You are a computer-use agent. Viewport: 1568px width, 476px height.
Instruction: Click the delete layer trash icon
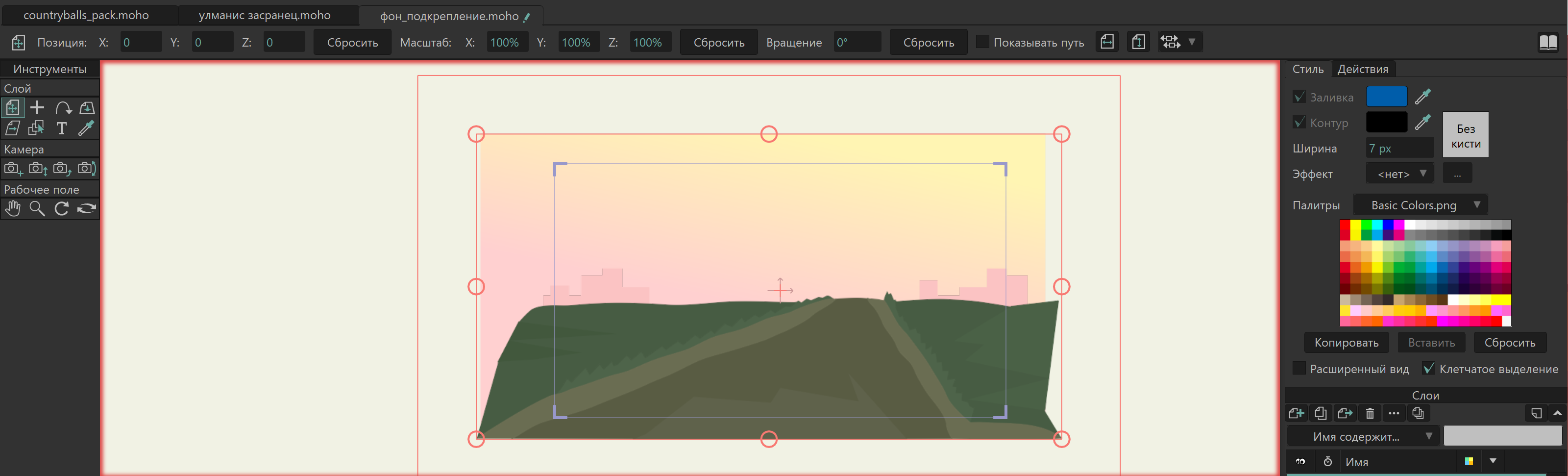[x=1370, y=413]
